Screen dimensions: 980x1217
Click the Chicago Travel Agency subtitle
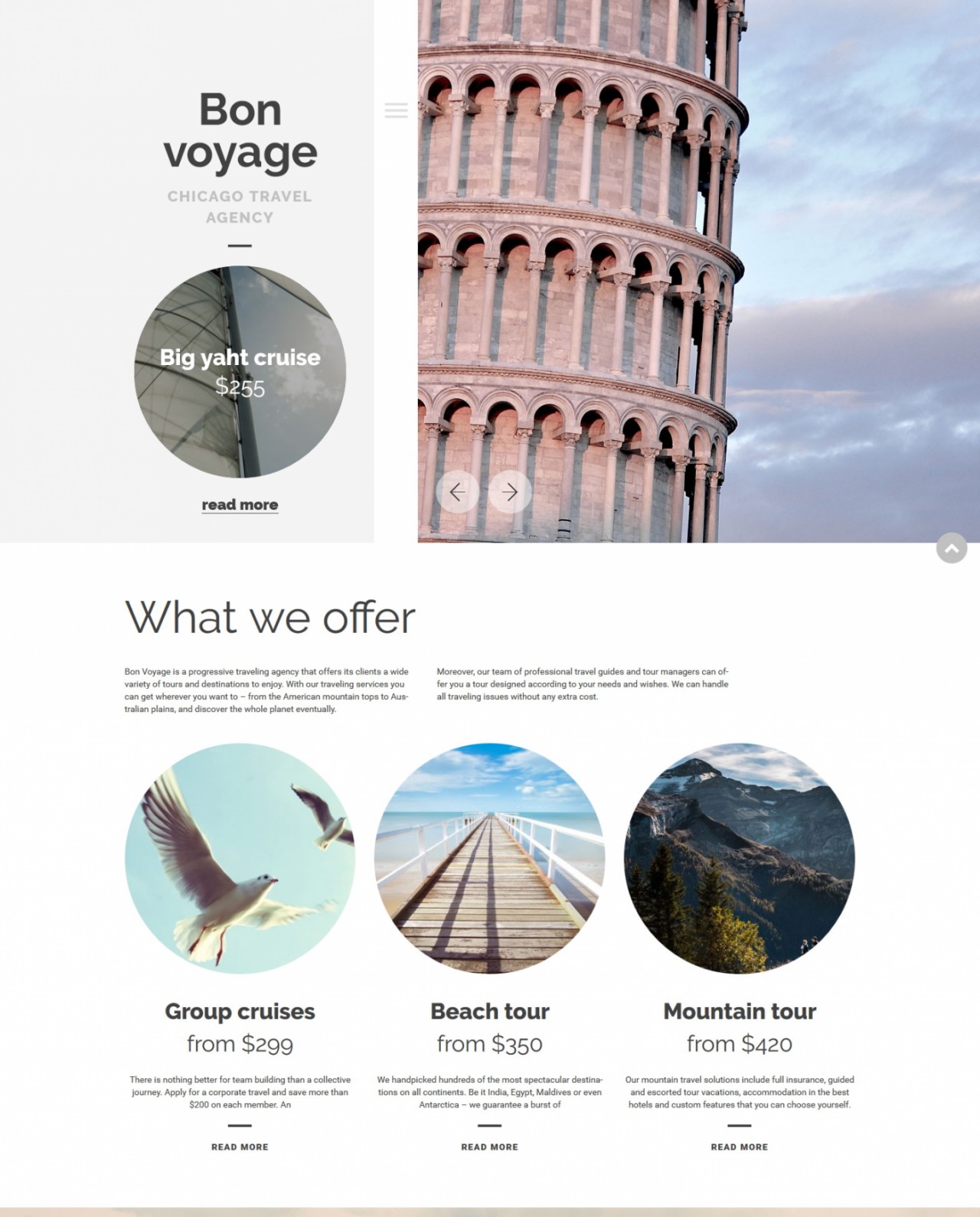[x=240, y=207]
